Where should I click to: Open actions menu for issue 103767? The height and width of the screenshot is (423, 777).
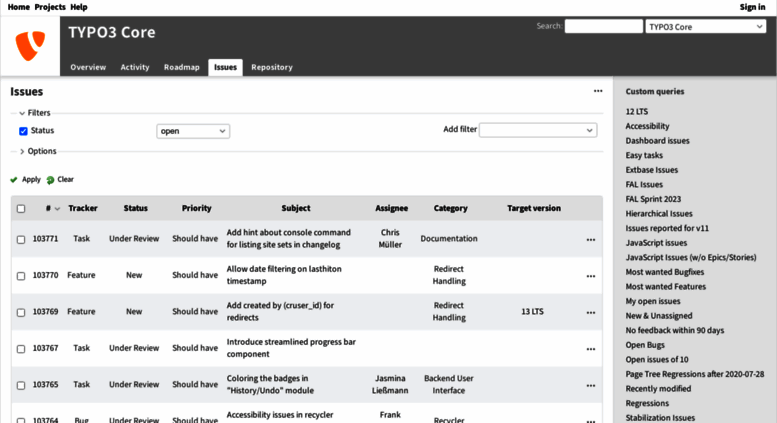(x=591, y=349)
